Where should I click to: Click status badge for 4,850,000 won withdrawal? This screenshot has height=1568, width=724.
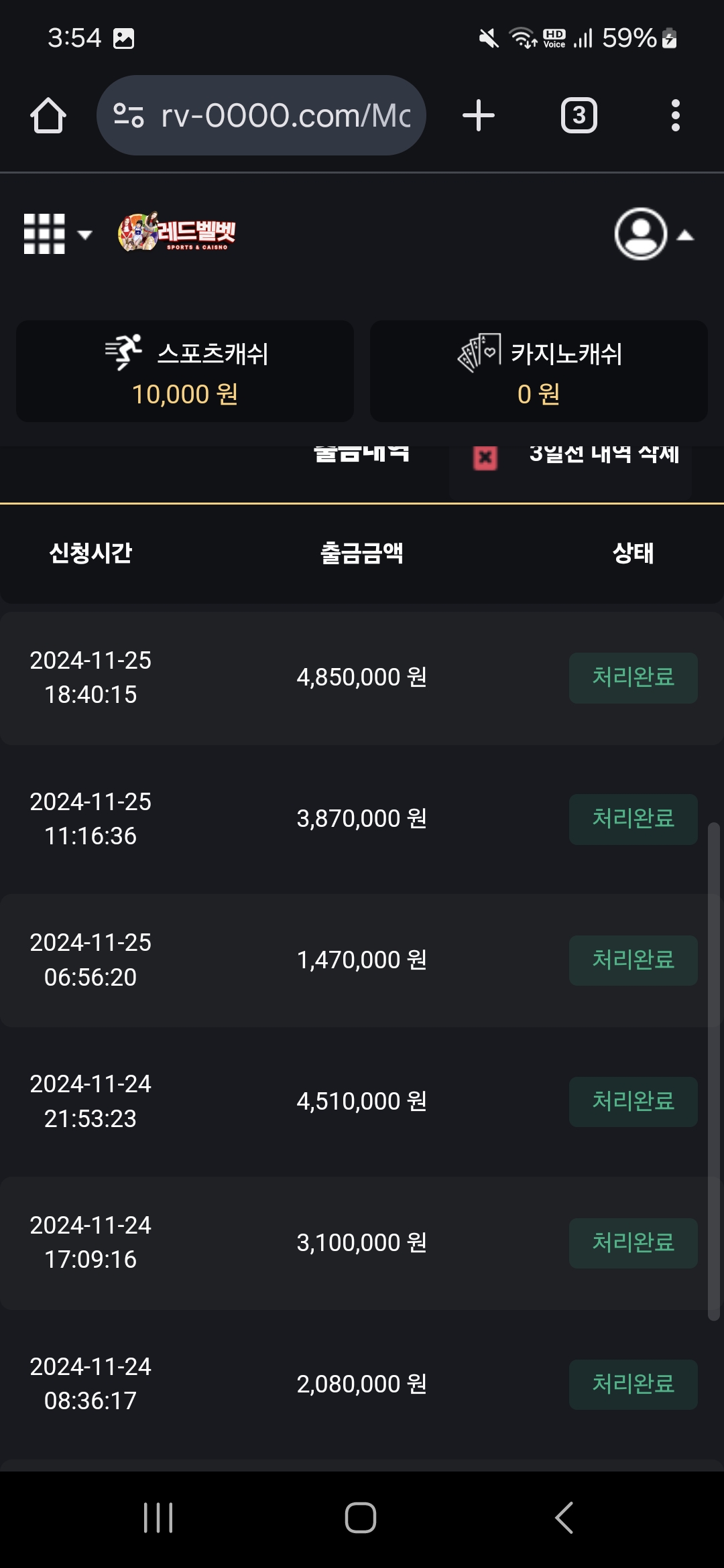(x=633, y=677)
